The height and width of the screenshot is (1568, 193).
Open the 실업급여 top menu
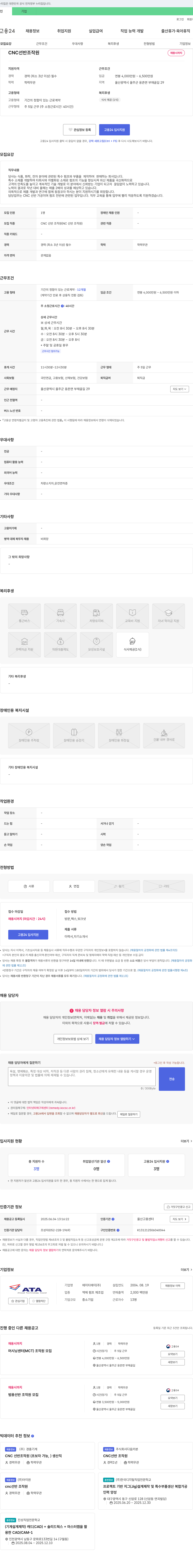95,31
